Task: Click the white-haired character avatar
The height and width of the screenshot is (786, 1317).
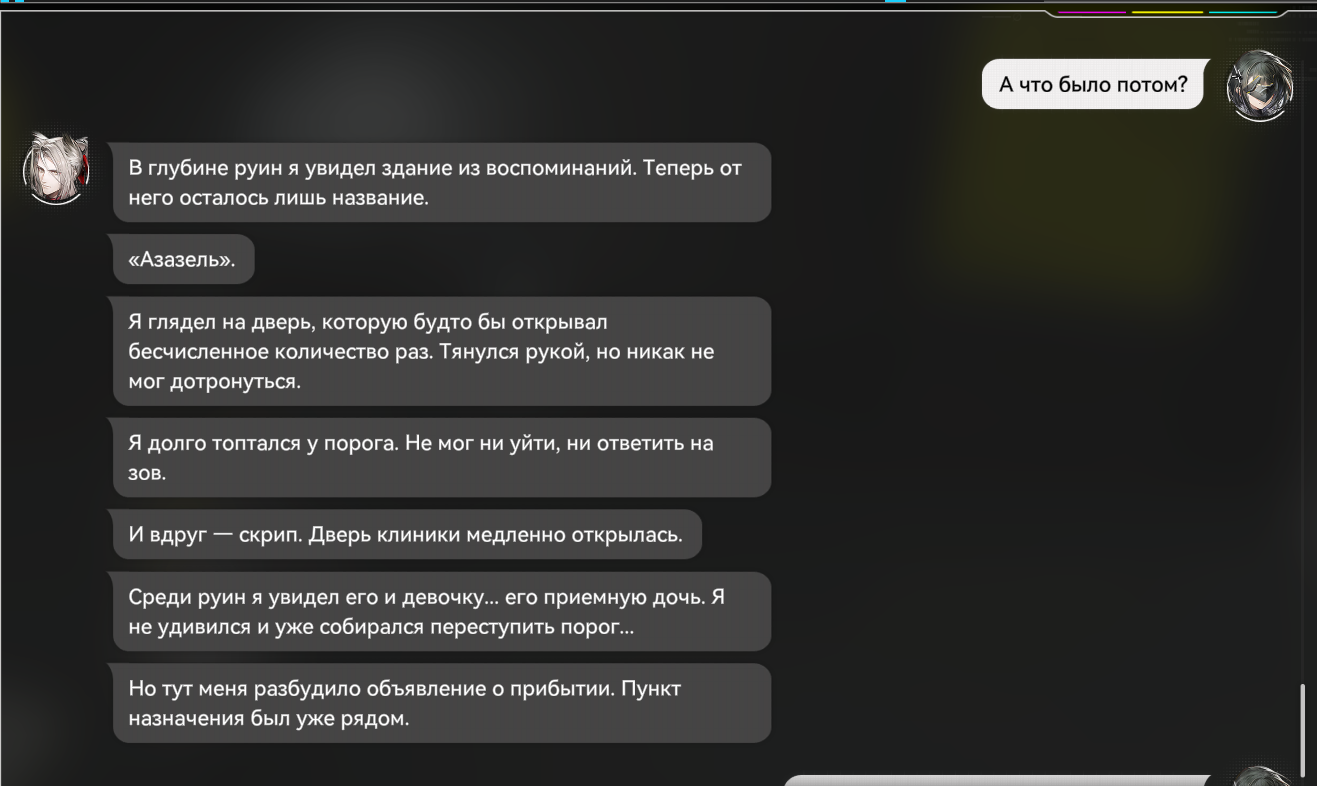Action: tap(56, 169)
